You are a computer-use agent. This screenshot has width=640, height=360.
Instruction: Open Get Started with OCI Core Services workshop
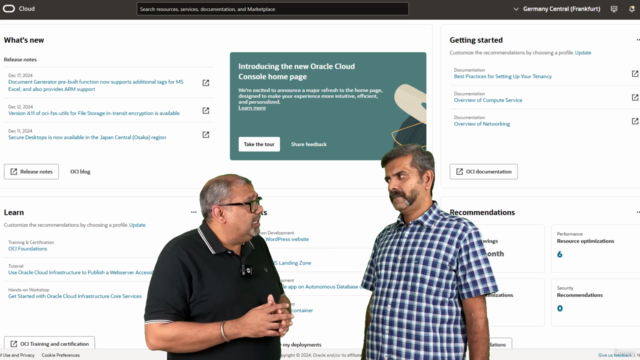click(75, 296)
